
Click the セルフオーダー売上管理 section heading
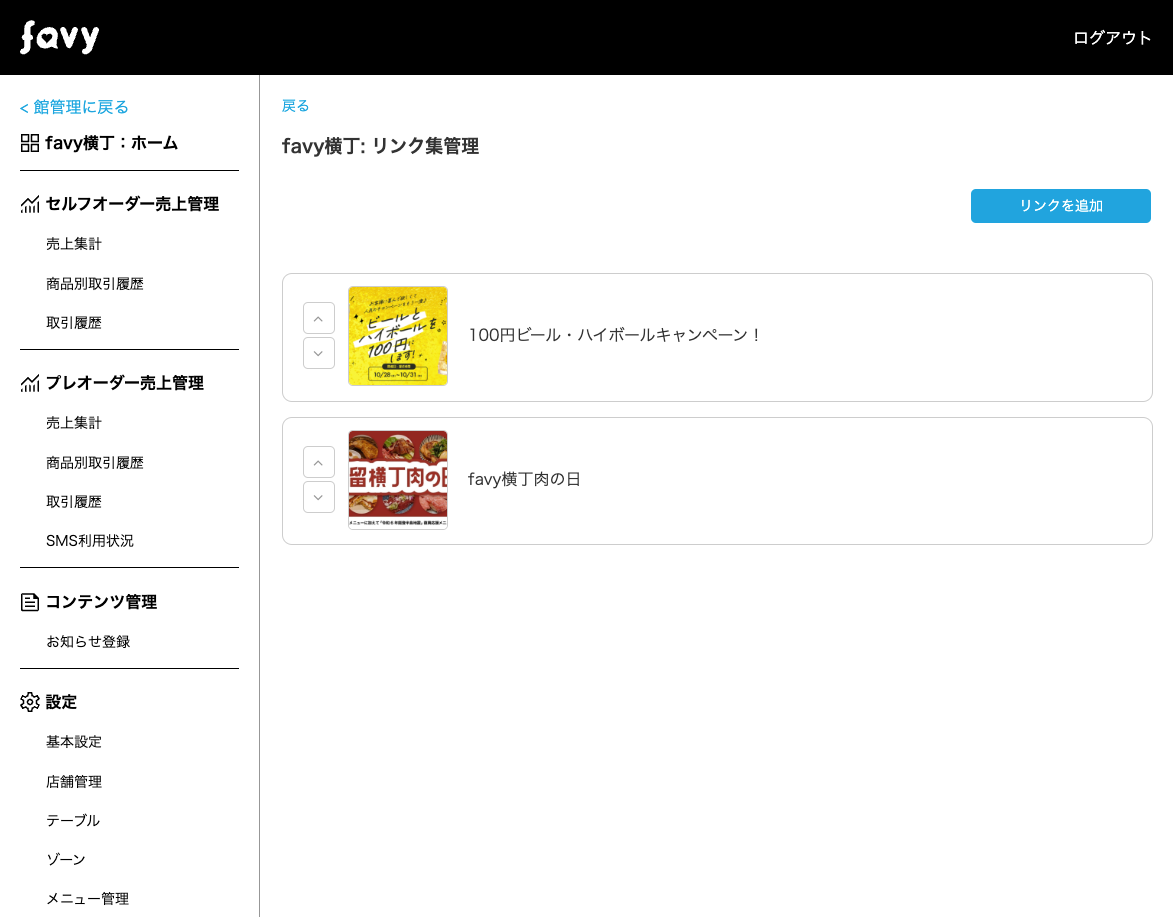132,204
